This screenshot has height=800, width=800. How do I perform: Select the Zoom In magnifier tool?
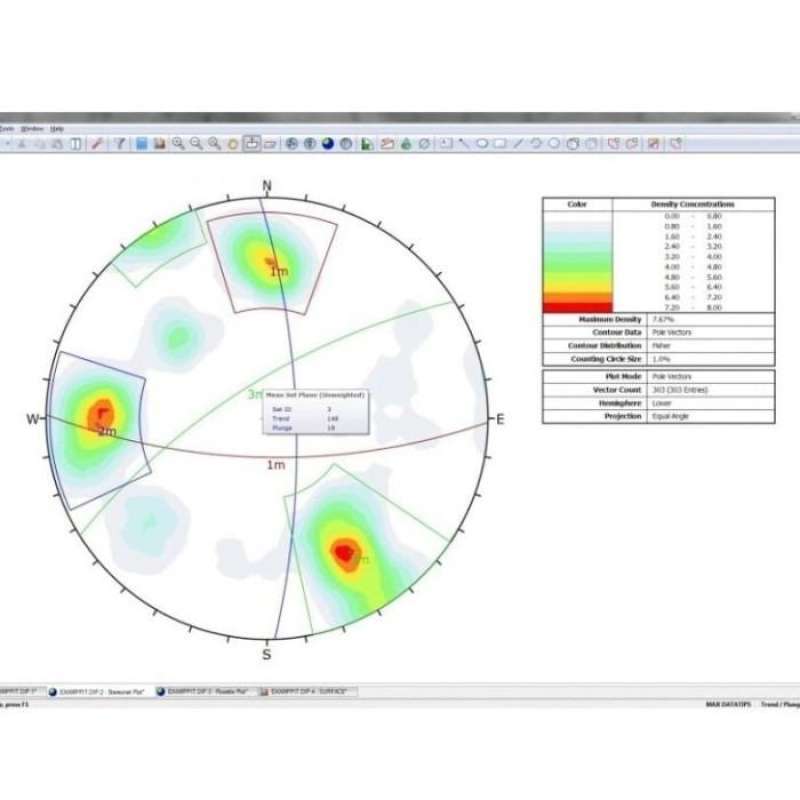[x=176, y=143]
